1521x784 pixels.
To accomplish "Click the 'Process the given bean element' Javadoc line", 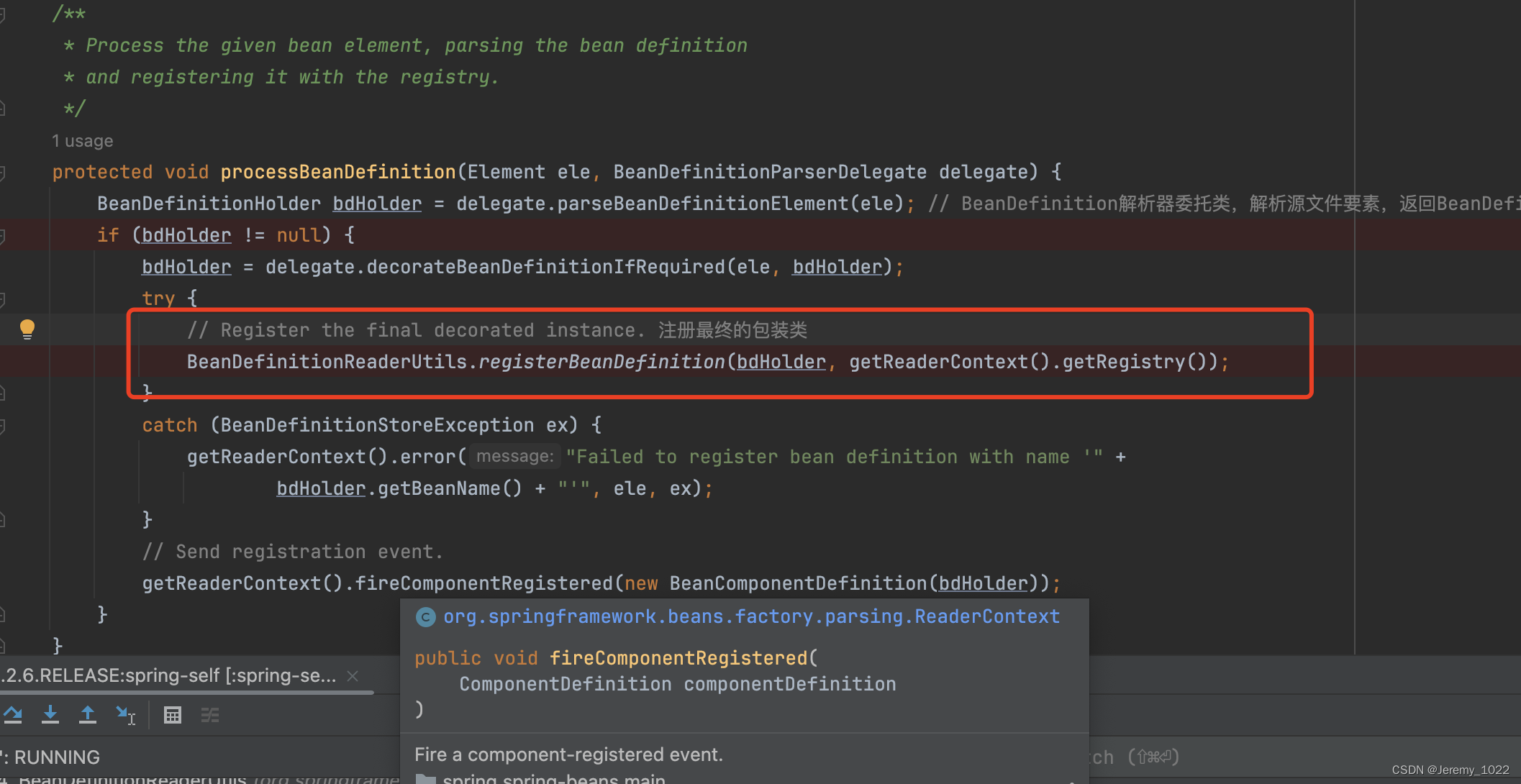I will pyautogui.click(x=416, y=45).
